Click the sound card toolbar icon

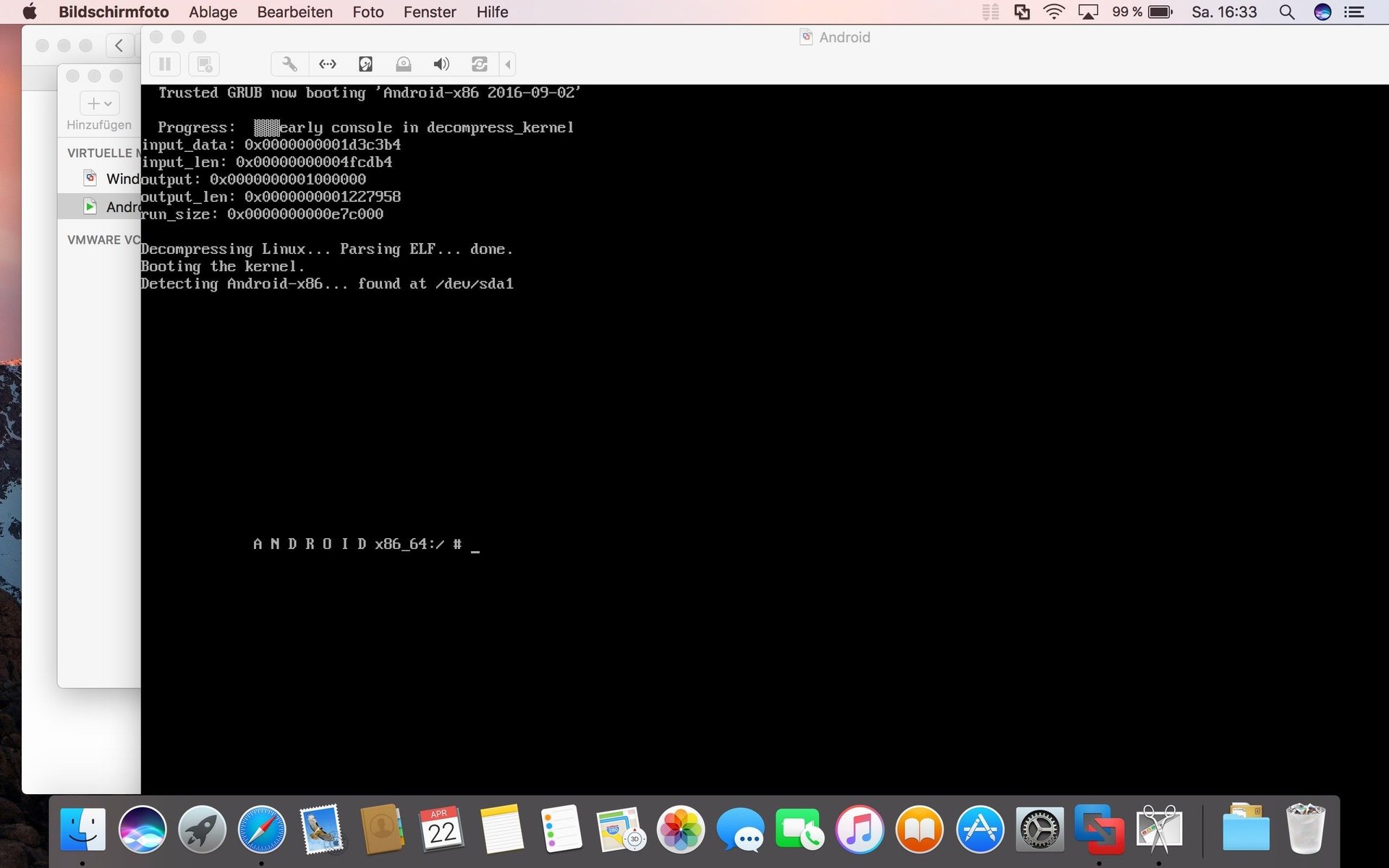441,64
